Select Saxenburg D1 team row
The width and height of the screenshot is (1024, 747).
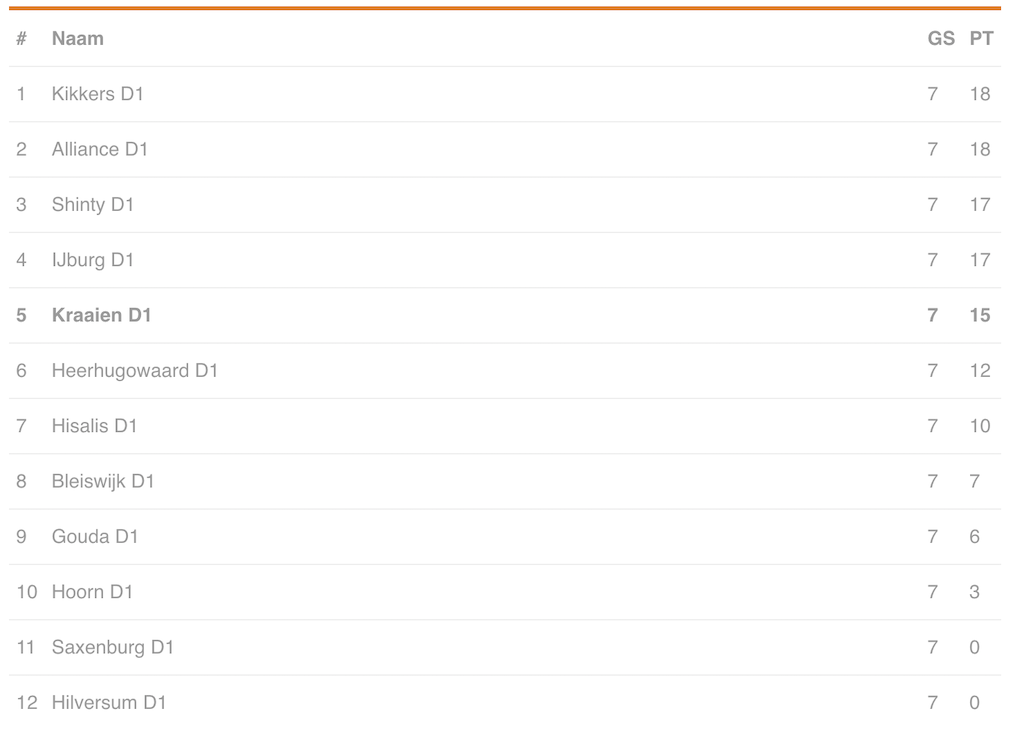click(113, 647)
